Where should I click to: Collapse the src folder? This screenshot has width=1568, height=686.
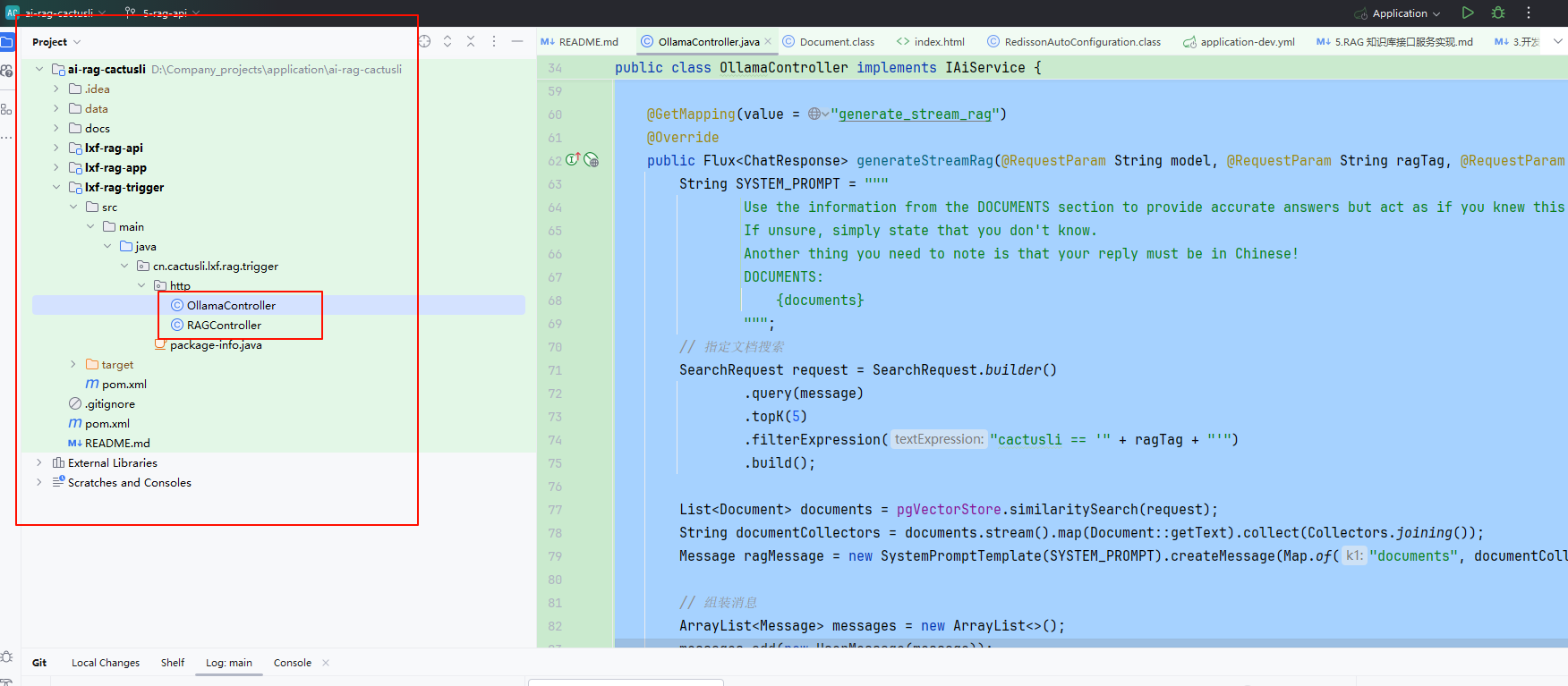coord(73,207)
